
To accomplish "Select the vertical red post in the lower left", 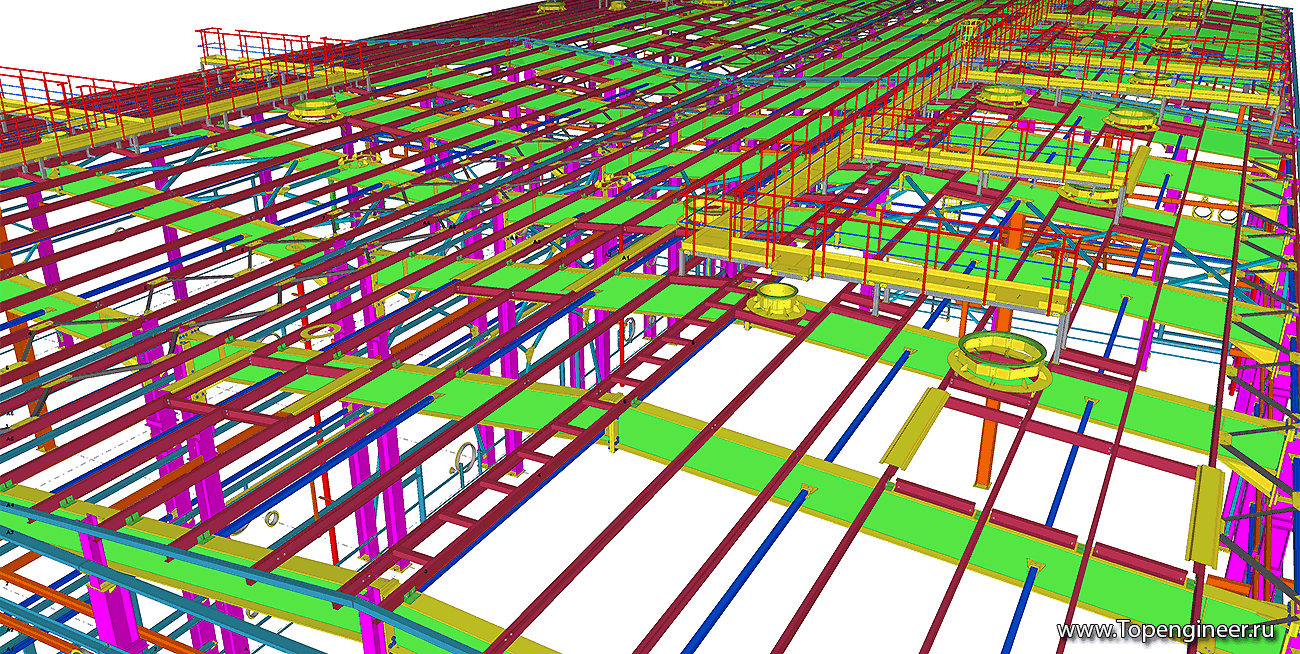I will tap(326, 520).
